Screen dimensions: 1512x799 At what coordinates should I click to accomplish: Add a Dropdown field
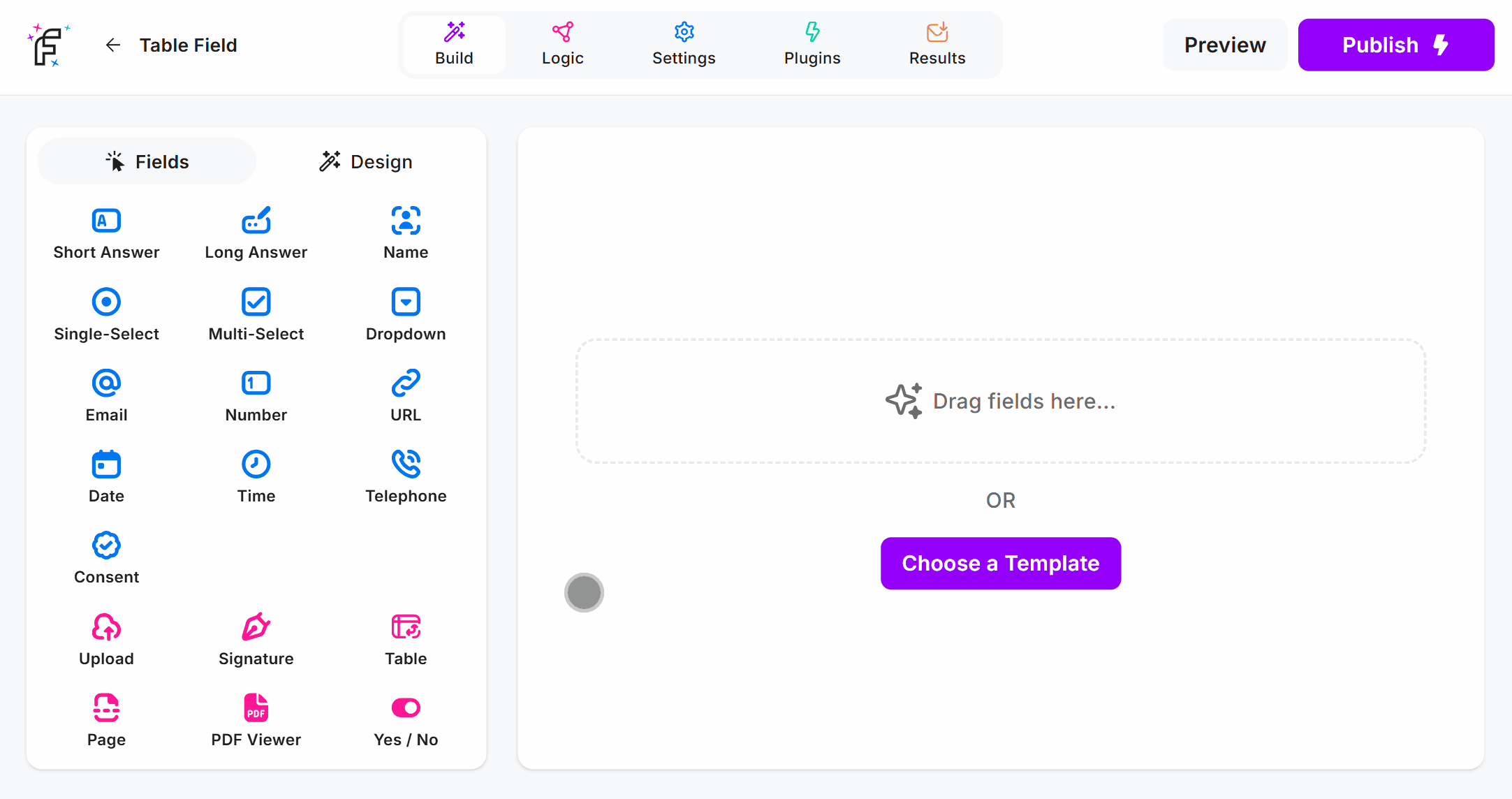pyautogui.click(x=405, y=314)
